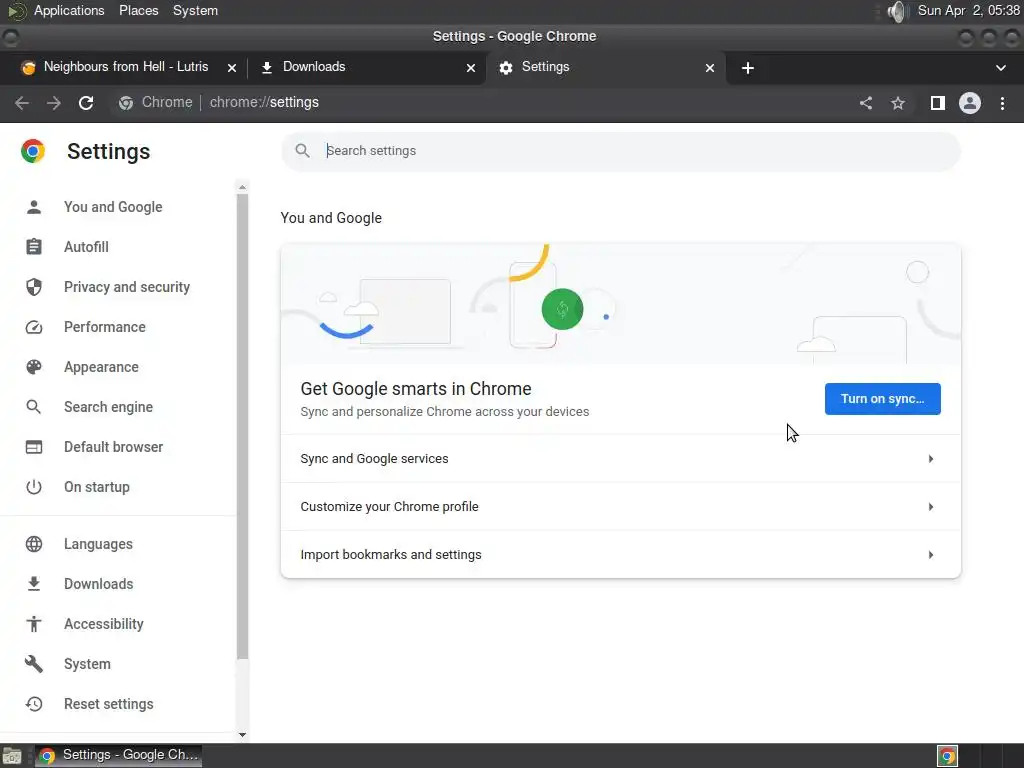Open Reset settings label
The width and height of the screenshot is (1024, 768).
[x=108, y=704]
